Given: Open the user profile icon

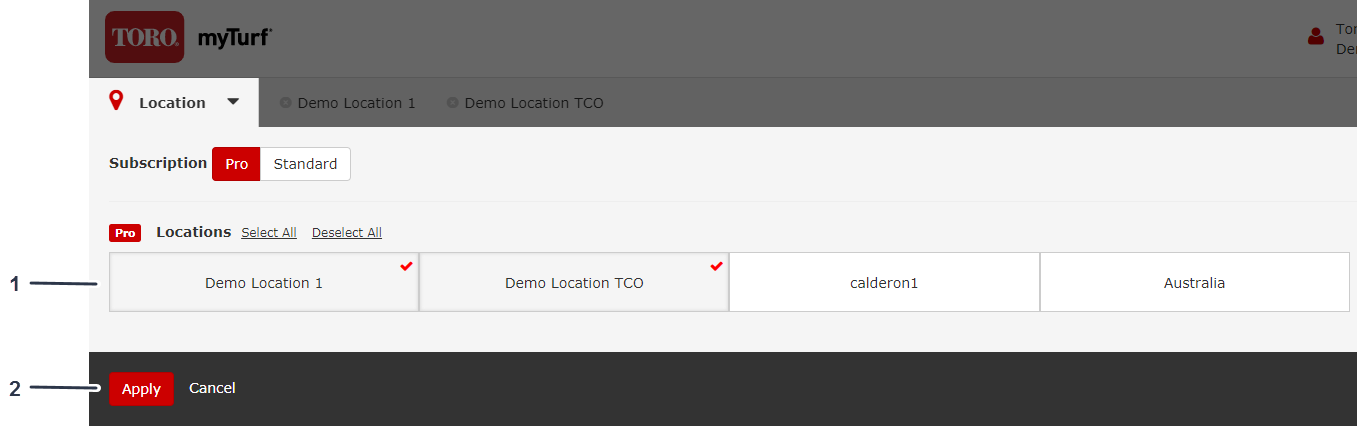Looking at the screenshot, I should 1316,37.
